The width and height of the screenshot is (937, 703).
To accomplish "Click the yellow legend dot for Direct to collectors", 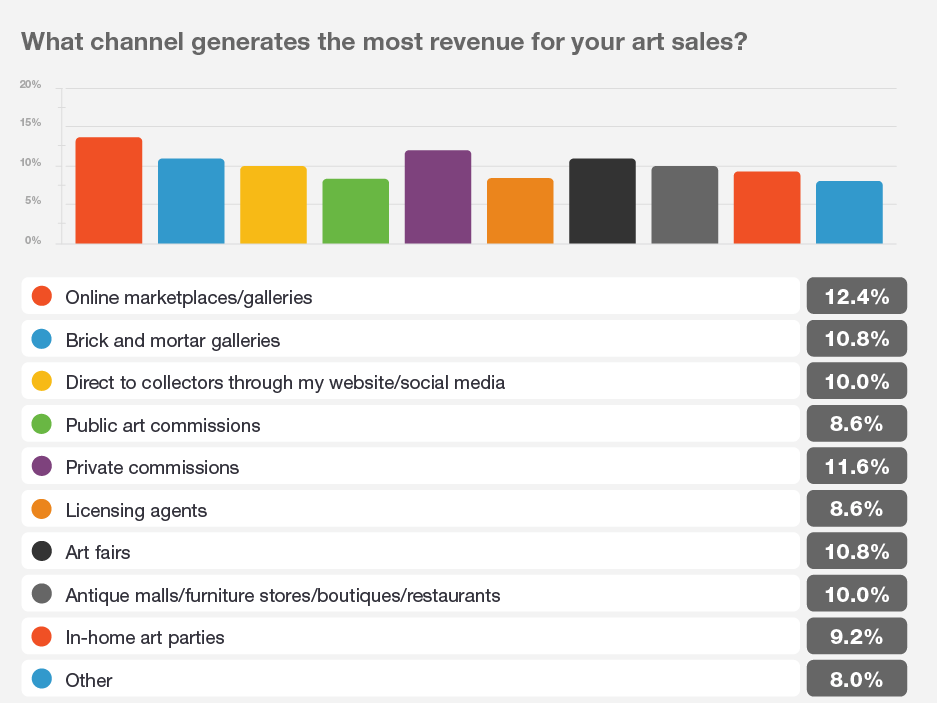I will [42, 382].
